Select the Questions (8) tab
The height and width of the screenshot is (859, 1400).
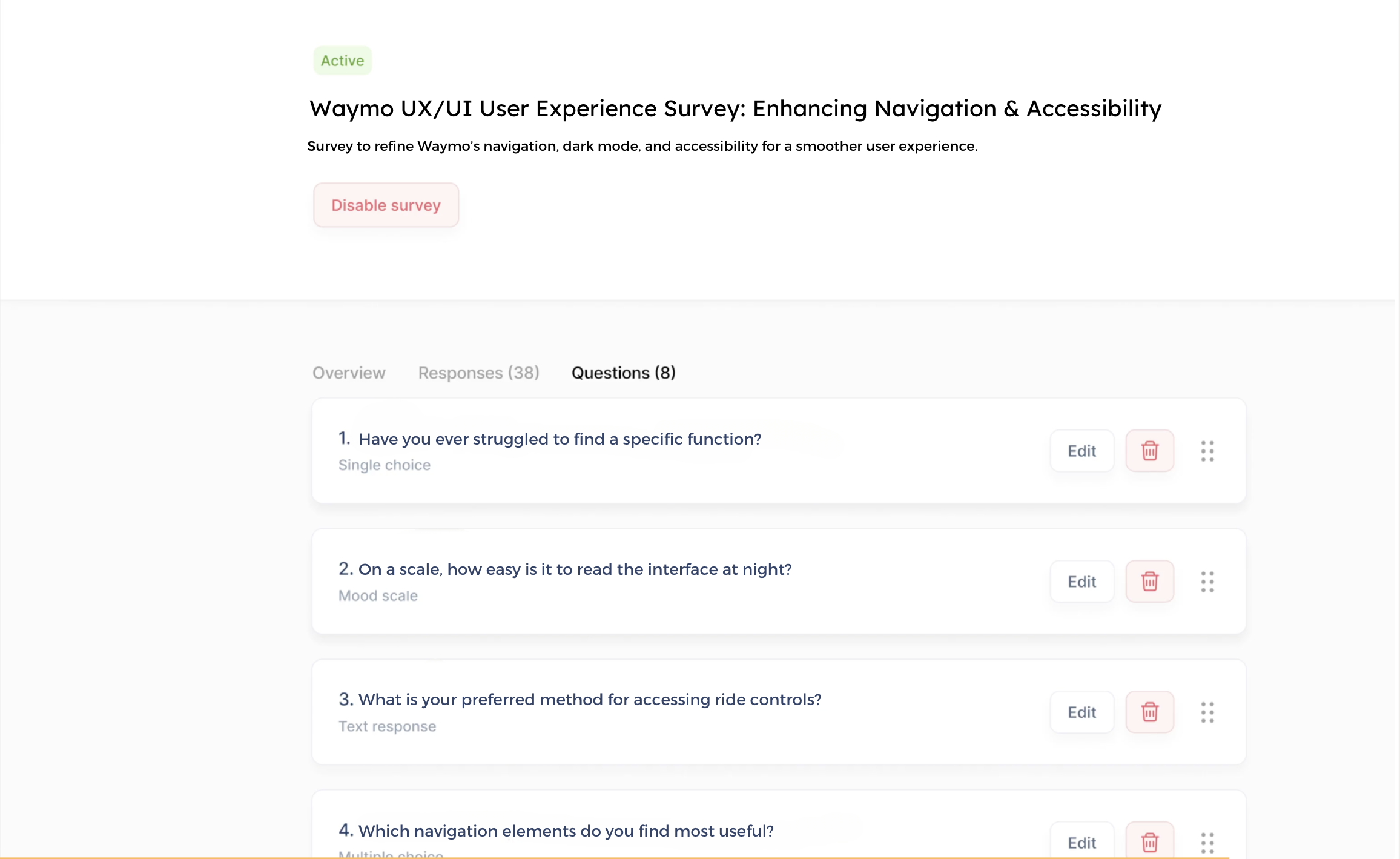623,373
